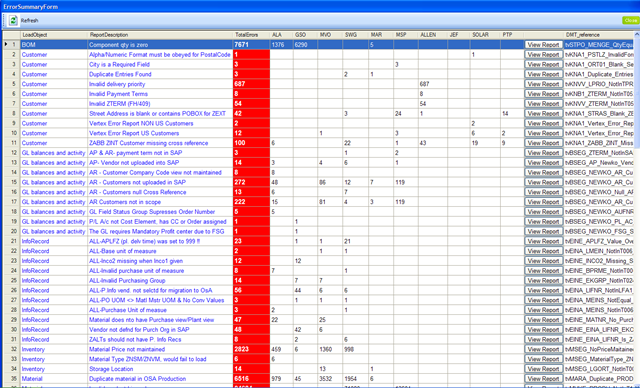View Report for AR Customers not in scope
The height and width of the screenshot is (388, 640).
543,202
